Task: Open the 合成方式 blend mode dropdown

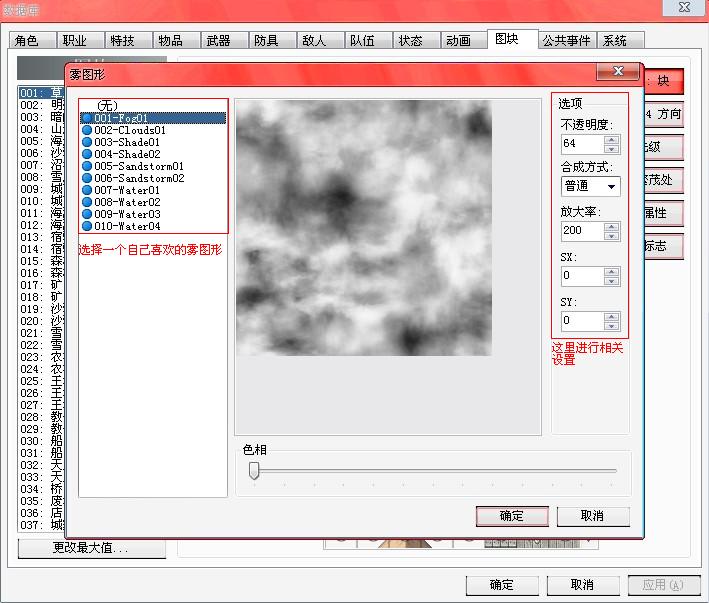Action: click(591, 186)
